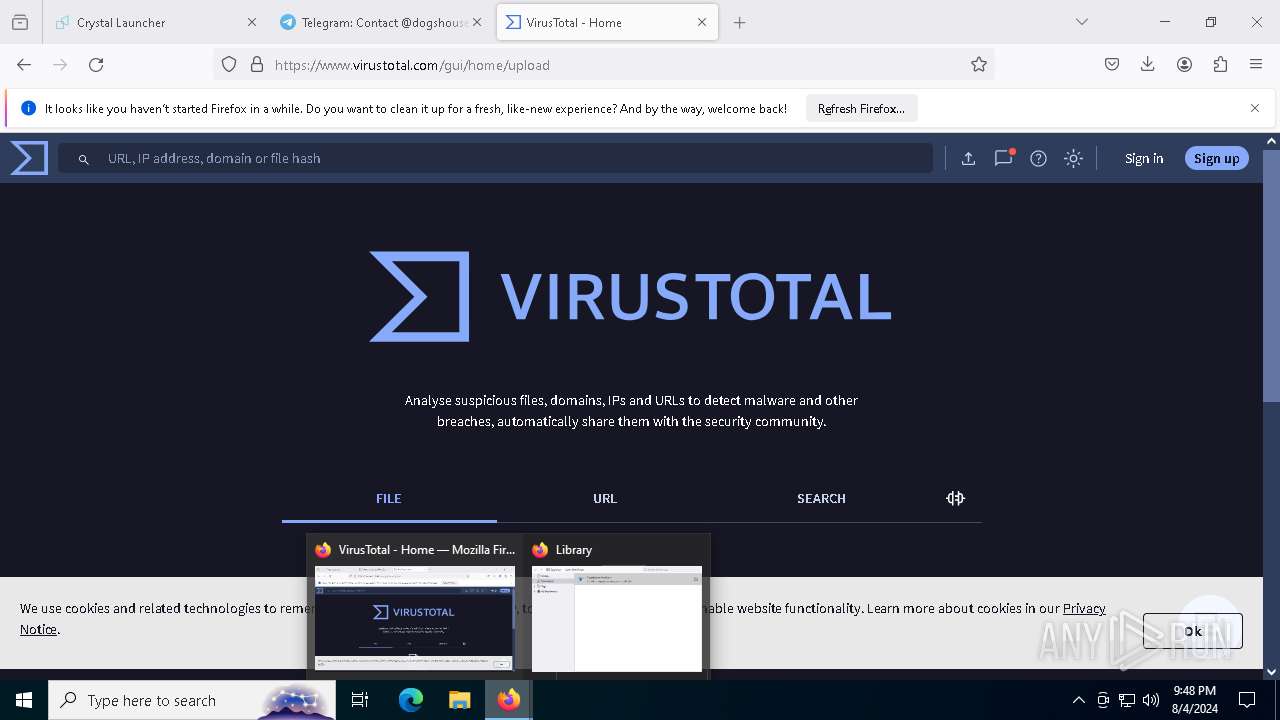Click the scrollbar down arrow
The width and height of the screenshot is (1280, 720).
[1272, 672]
